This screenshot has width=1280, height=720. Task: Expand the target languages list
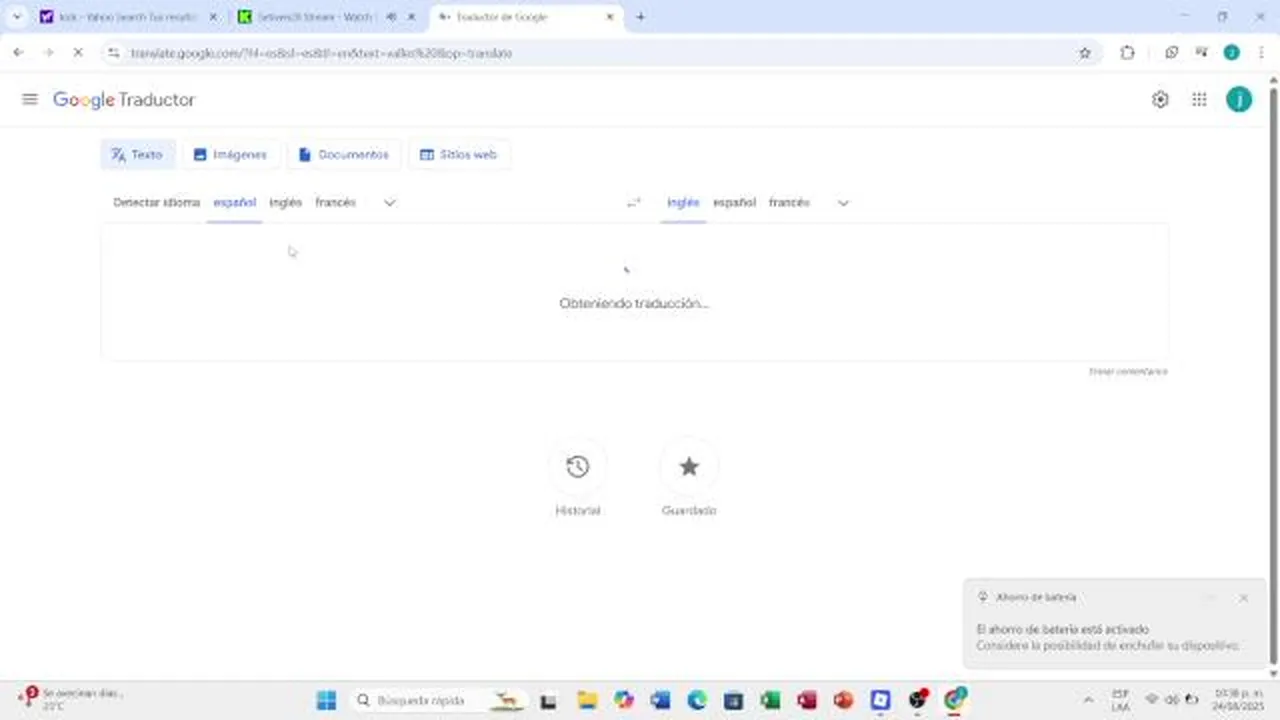[x=843, y=203]
